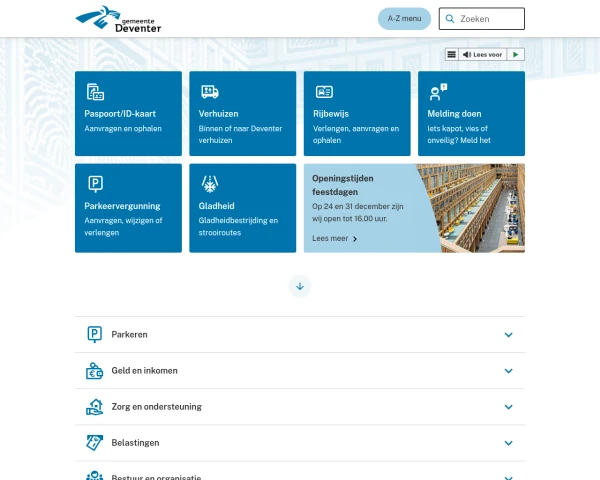Open the Paspoort/ID-kaart title
Screen dimensions: 600x480
pyautogui.click(x=120, y=114)
